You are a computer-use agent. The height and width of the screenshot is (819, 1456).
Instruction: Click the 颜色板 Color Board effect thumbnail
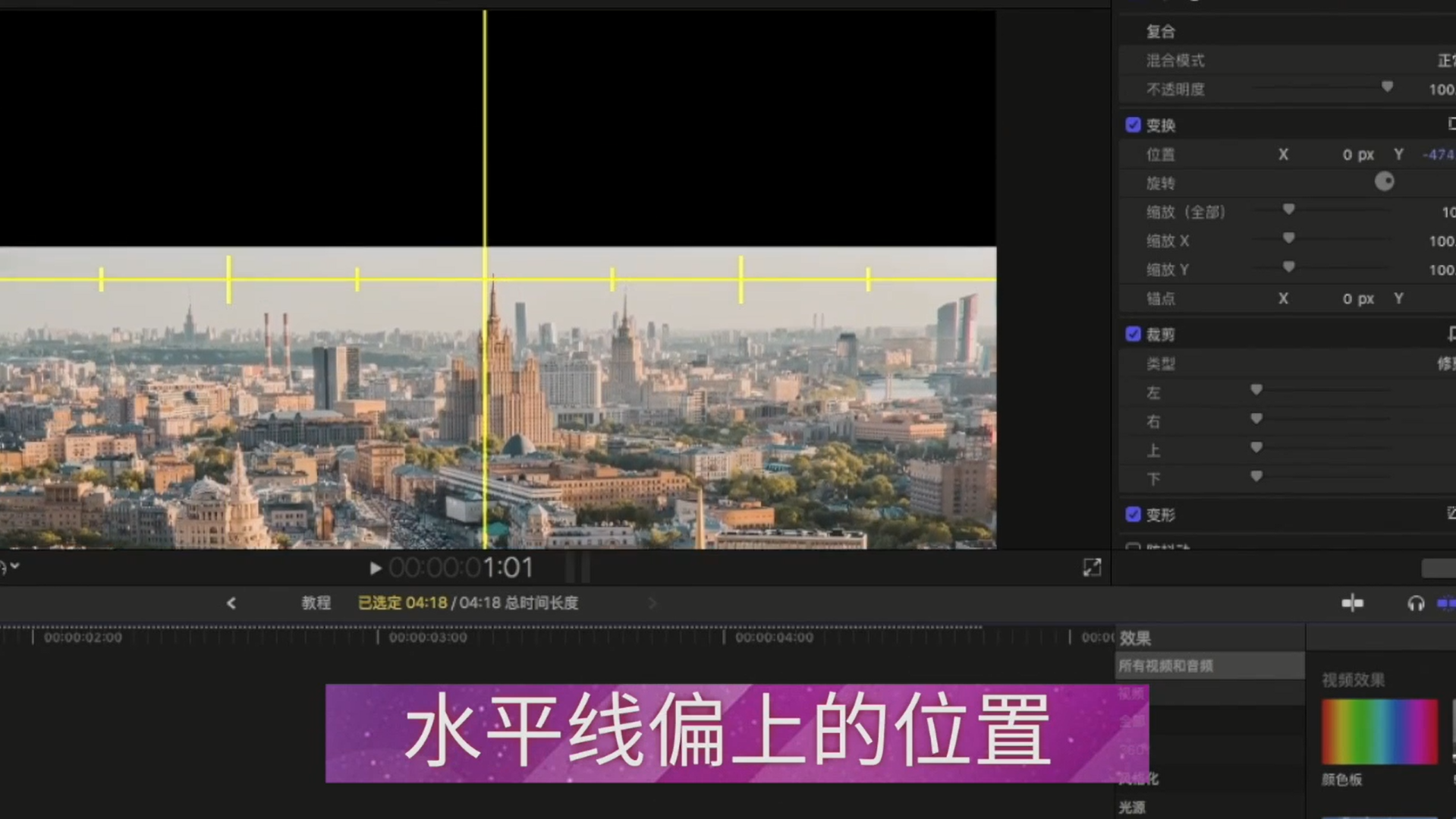click(1379, 730)
